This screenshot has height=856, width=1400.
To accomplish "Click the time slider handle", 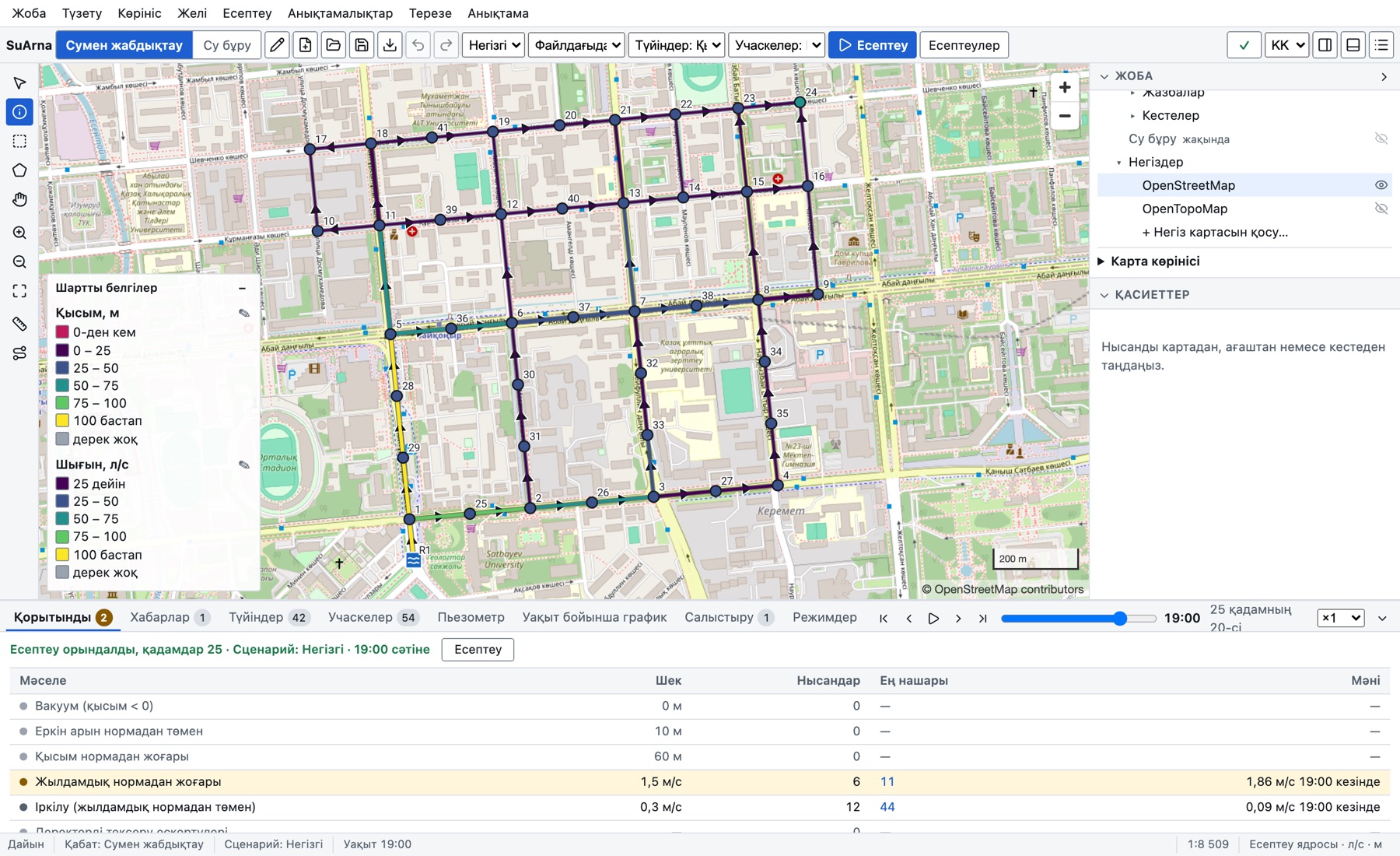I will (1120, 618).
